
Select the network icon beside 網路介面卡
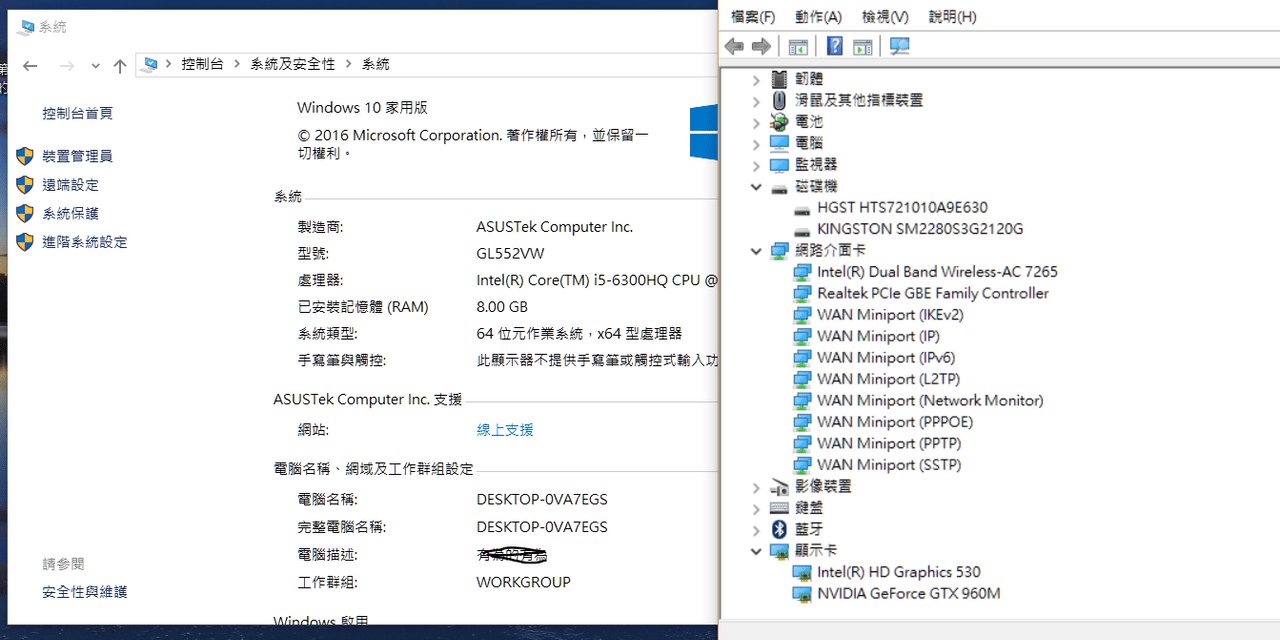(x=780, y=251)
